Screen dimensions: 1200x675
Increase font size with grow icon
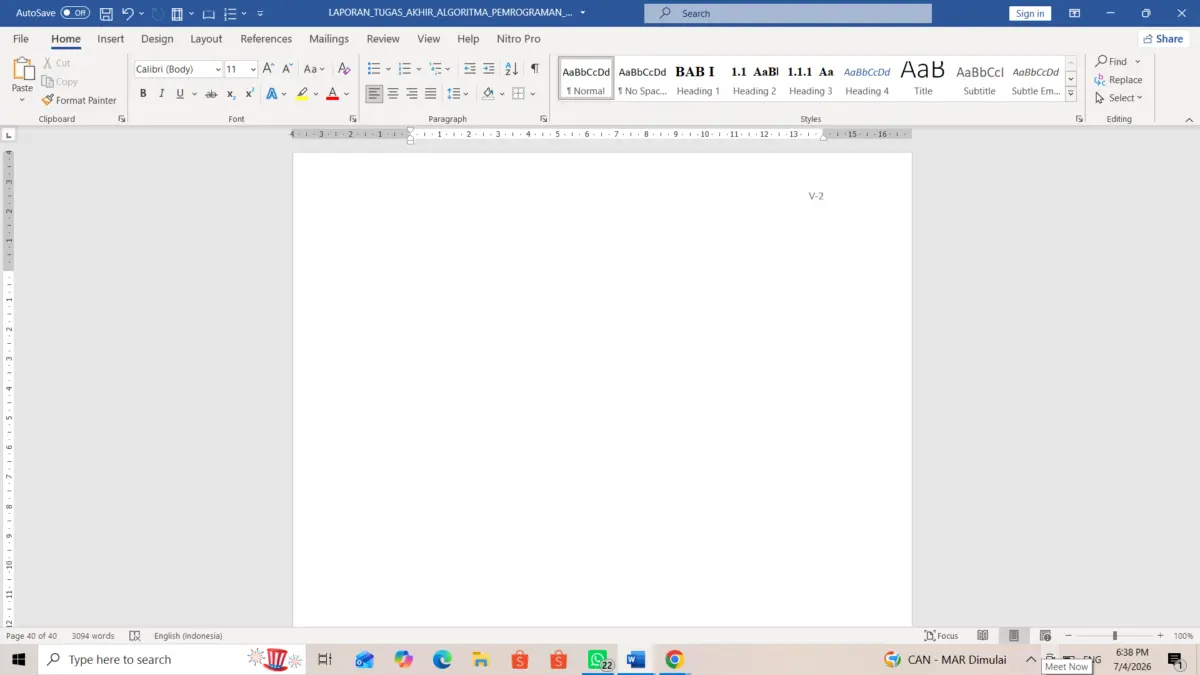268,69
